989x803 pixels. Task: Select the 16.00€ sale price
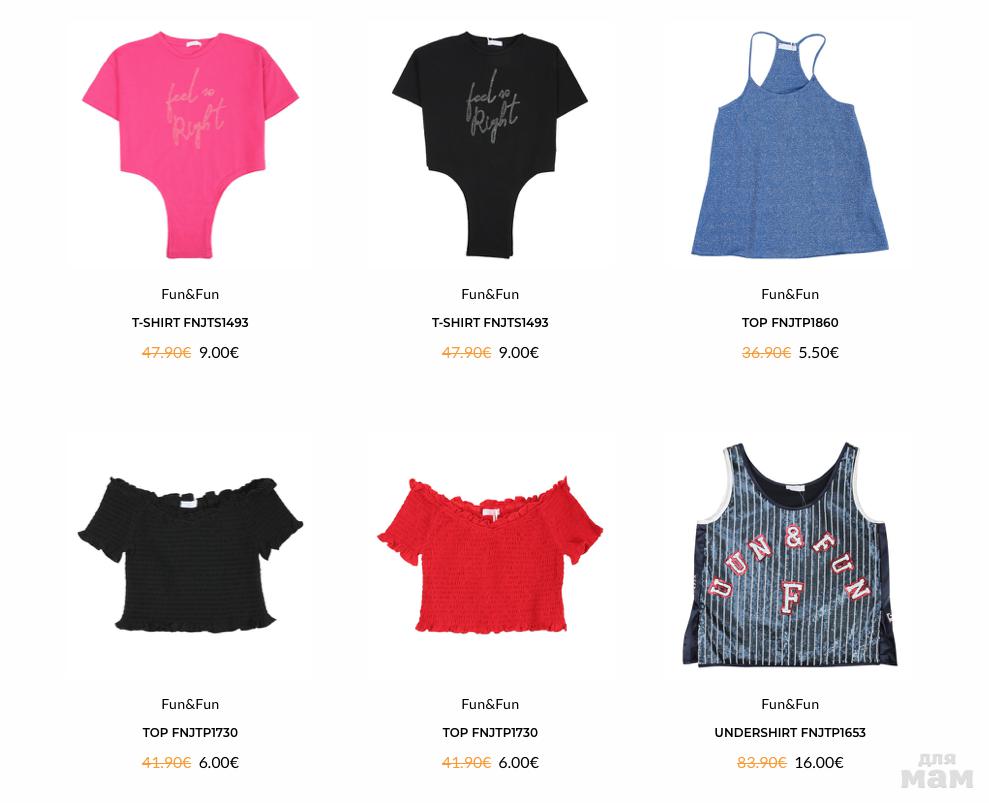click(x=819, y=763)
